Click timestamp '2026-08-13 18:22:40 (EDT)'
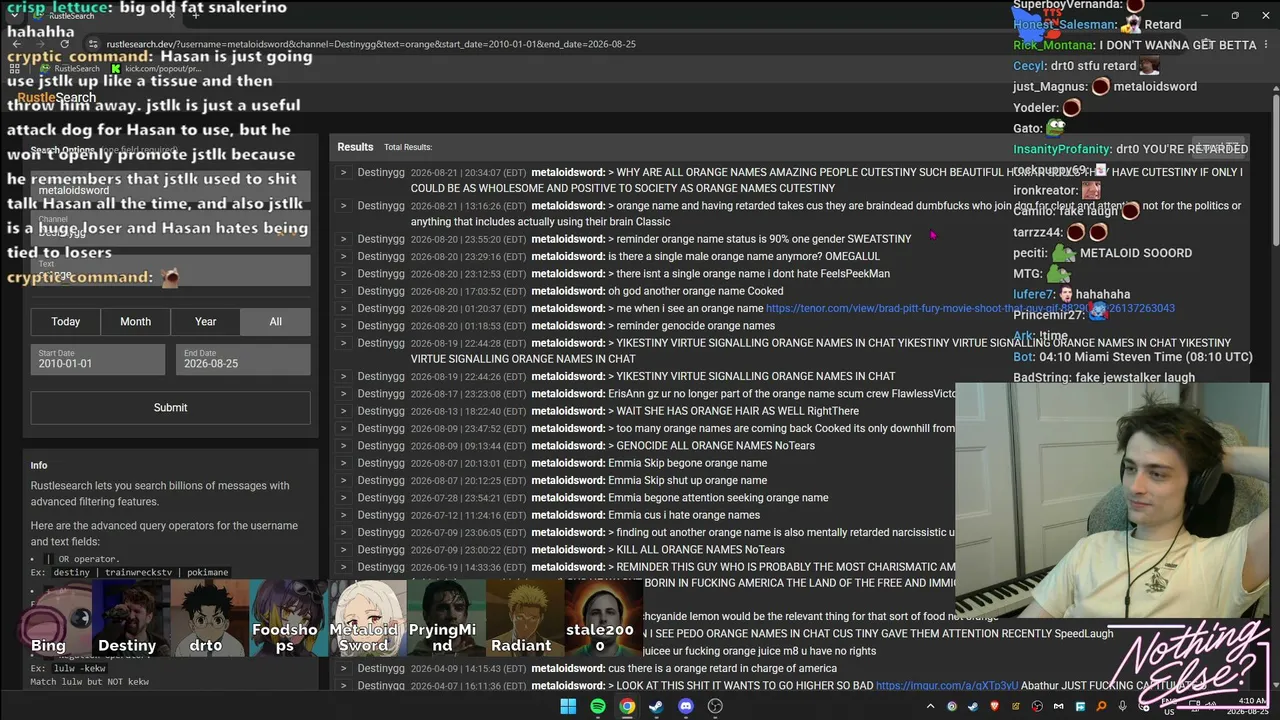 pos(468,411)
